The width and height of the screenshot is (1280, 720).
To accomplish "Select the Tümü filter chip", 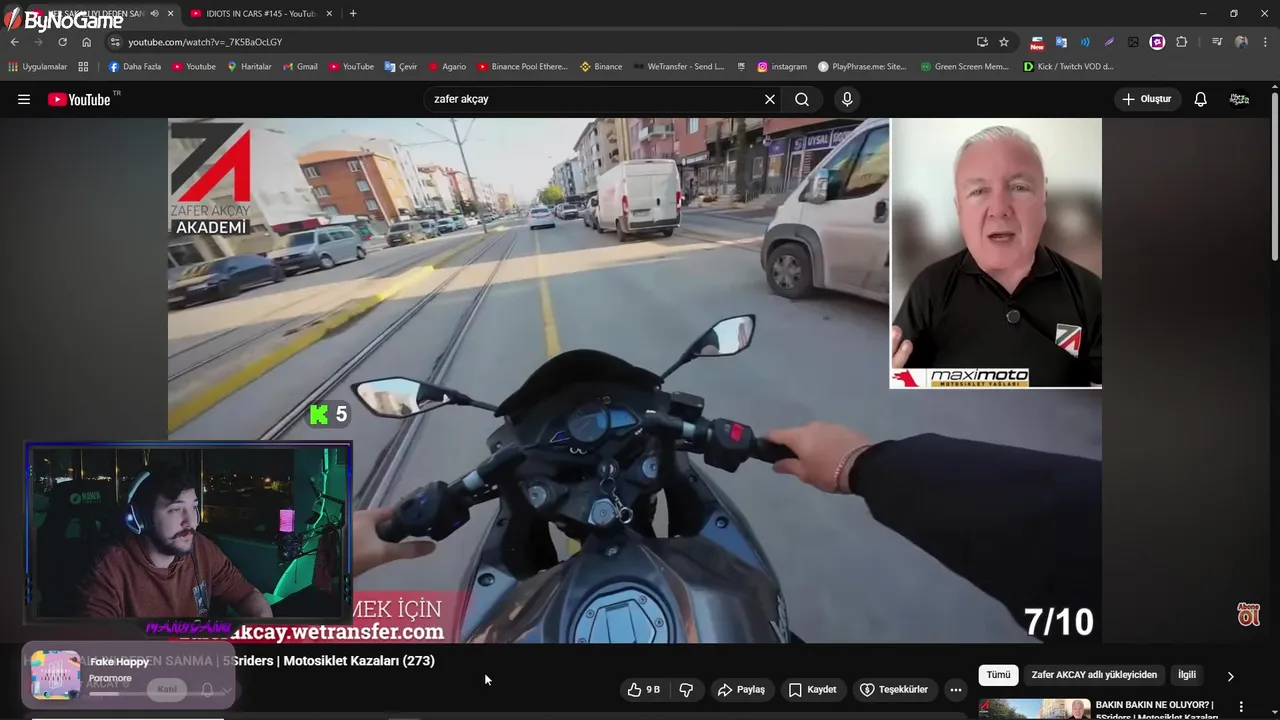I will point(998,675).
